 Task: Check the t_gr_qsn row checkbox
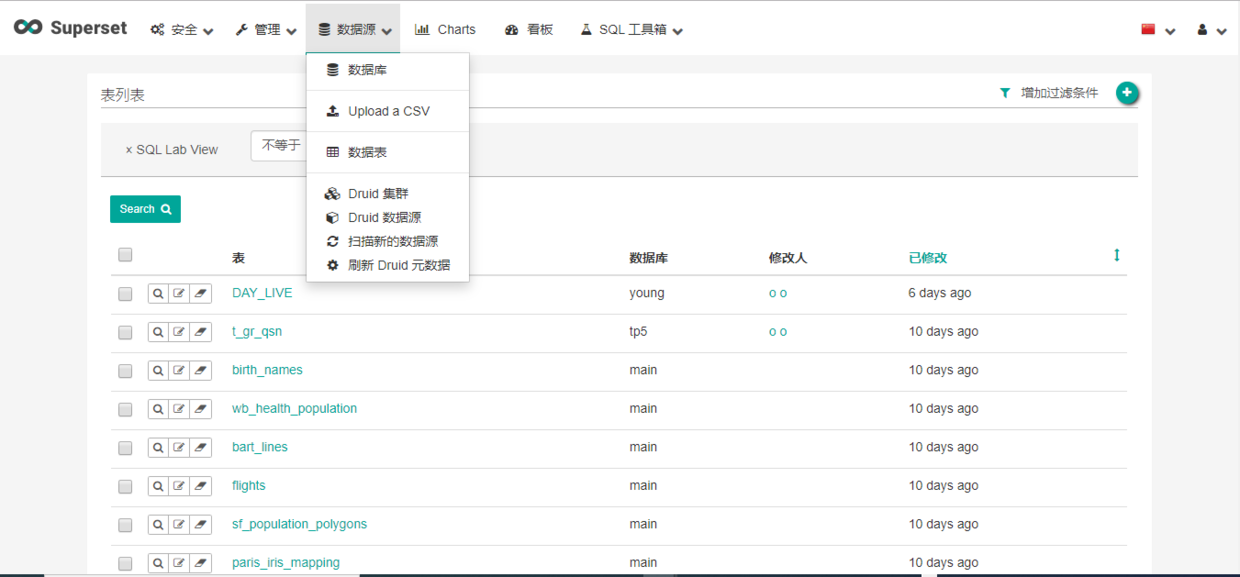(x=125, y=332)
